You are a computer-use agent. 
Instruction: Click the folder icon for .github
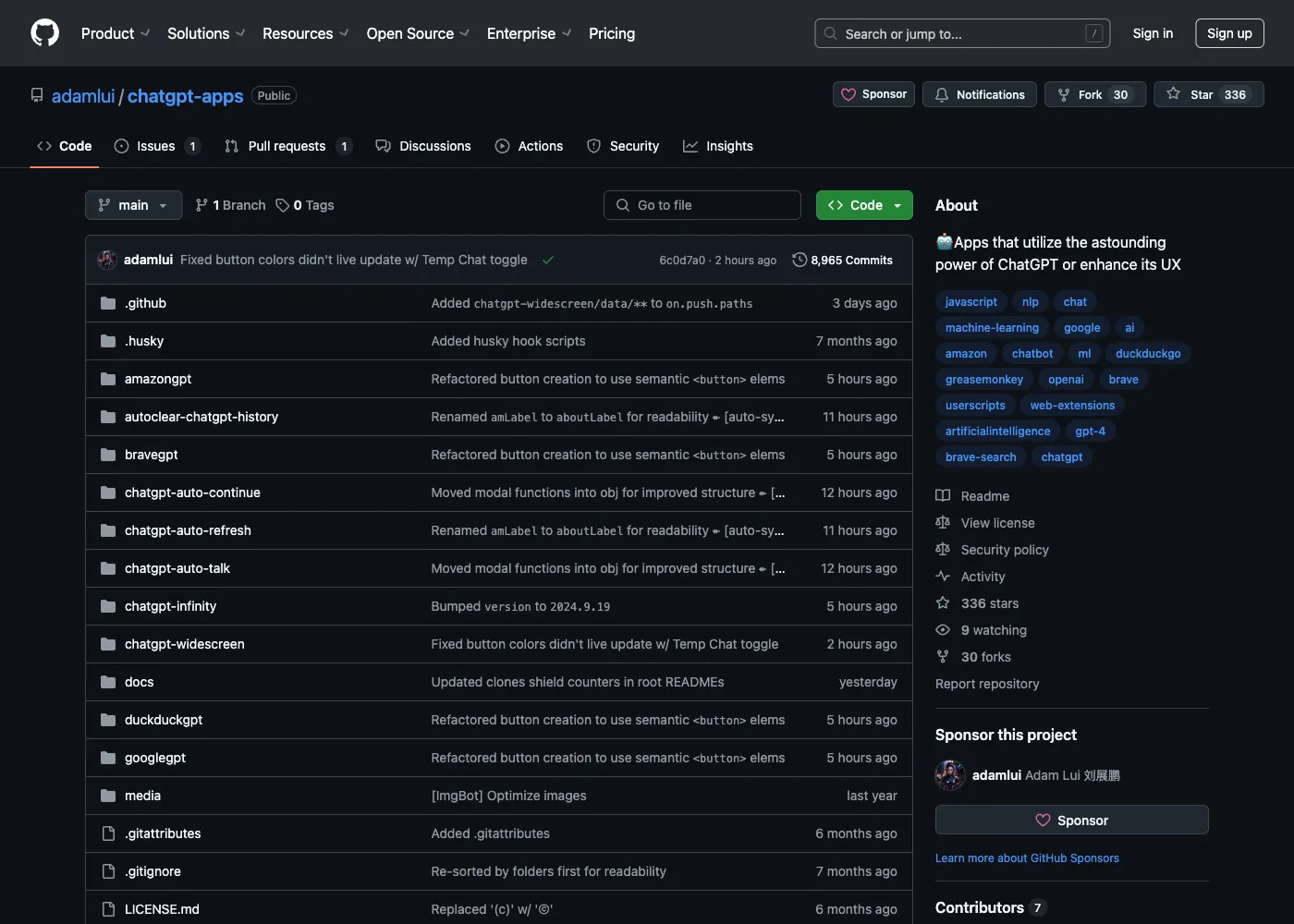click(x=108, y=303)
